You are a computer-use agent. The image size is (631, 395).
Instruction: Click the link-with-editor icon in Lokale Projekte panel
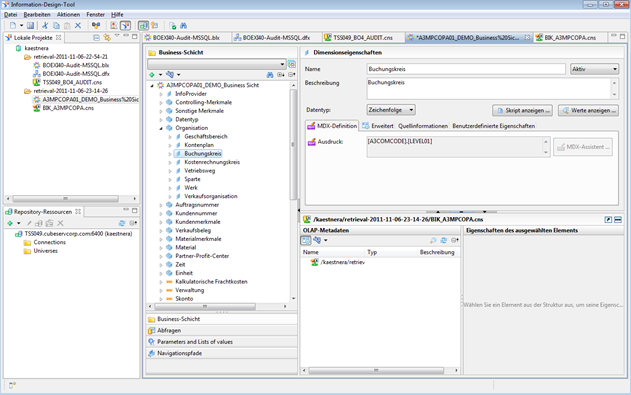click(x=107, y=37)
